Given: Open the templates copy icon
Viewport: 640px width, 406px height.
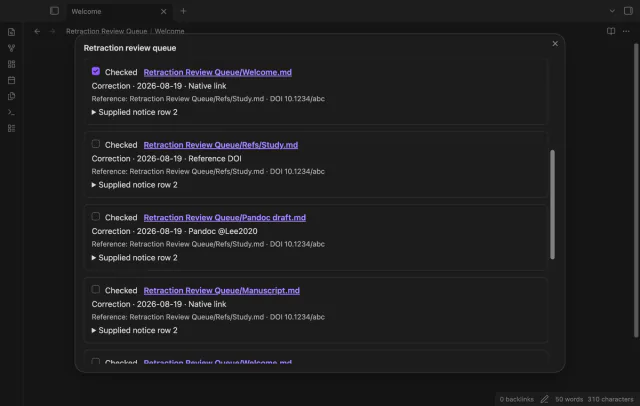Looking at the screenshot, I should pyautogui.click(x=11, y=96).
